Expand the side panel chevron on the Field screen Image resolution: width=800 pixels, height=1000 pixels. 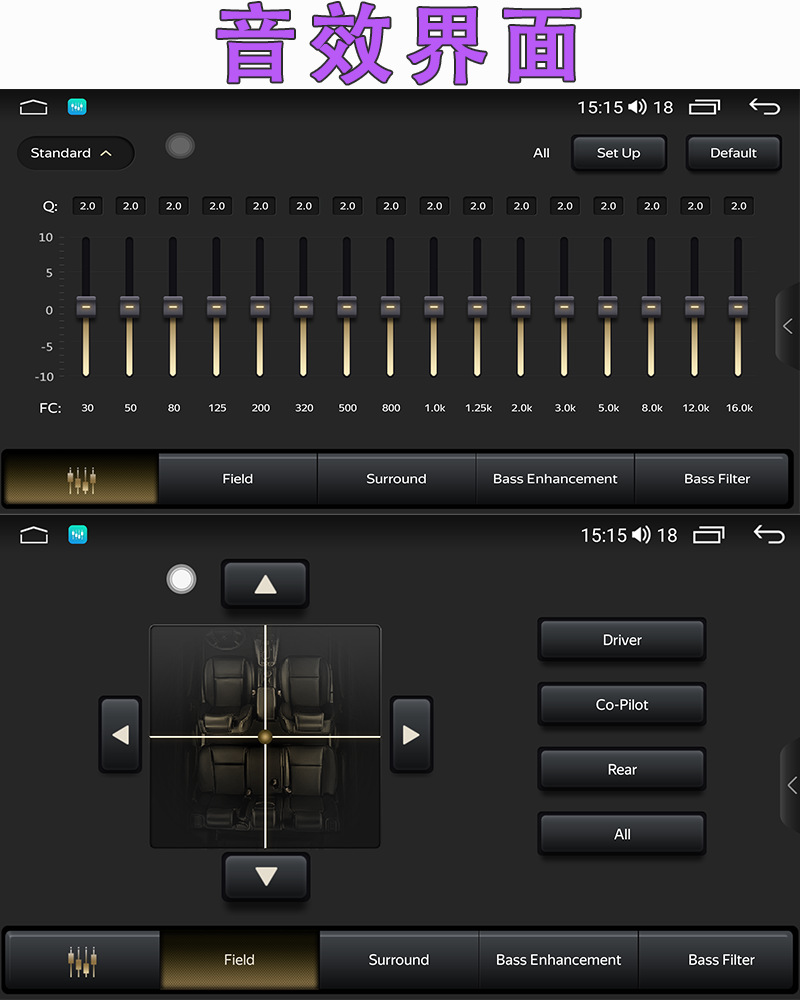click(791, 785)
